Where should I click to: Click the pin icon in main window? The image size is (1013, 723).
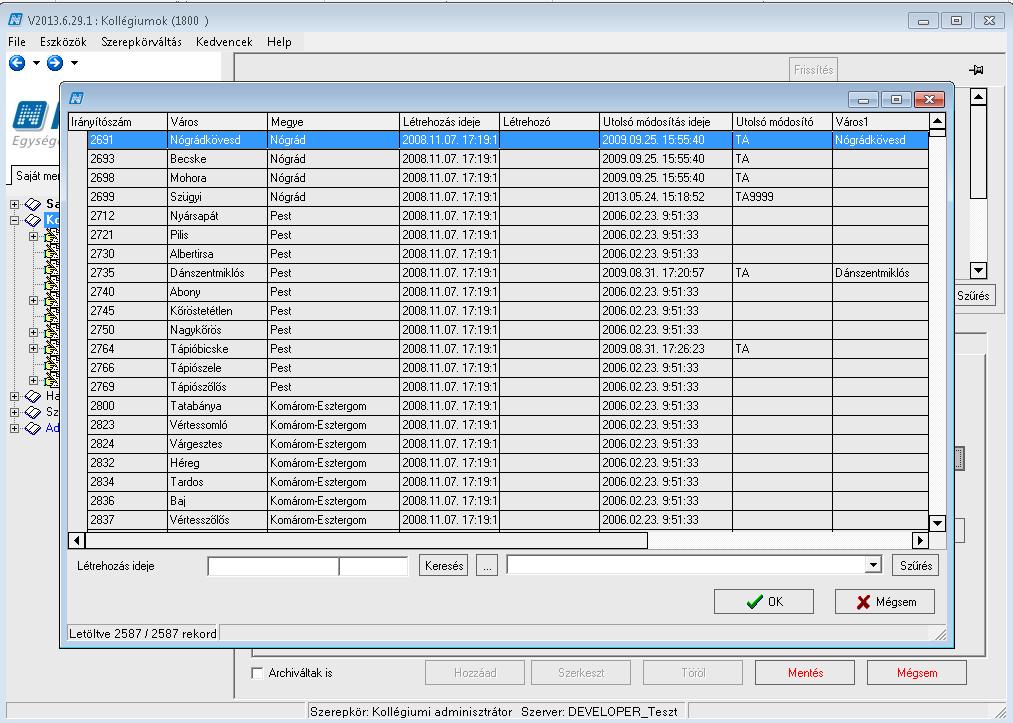976,70
